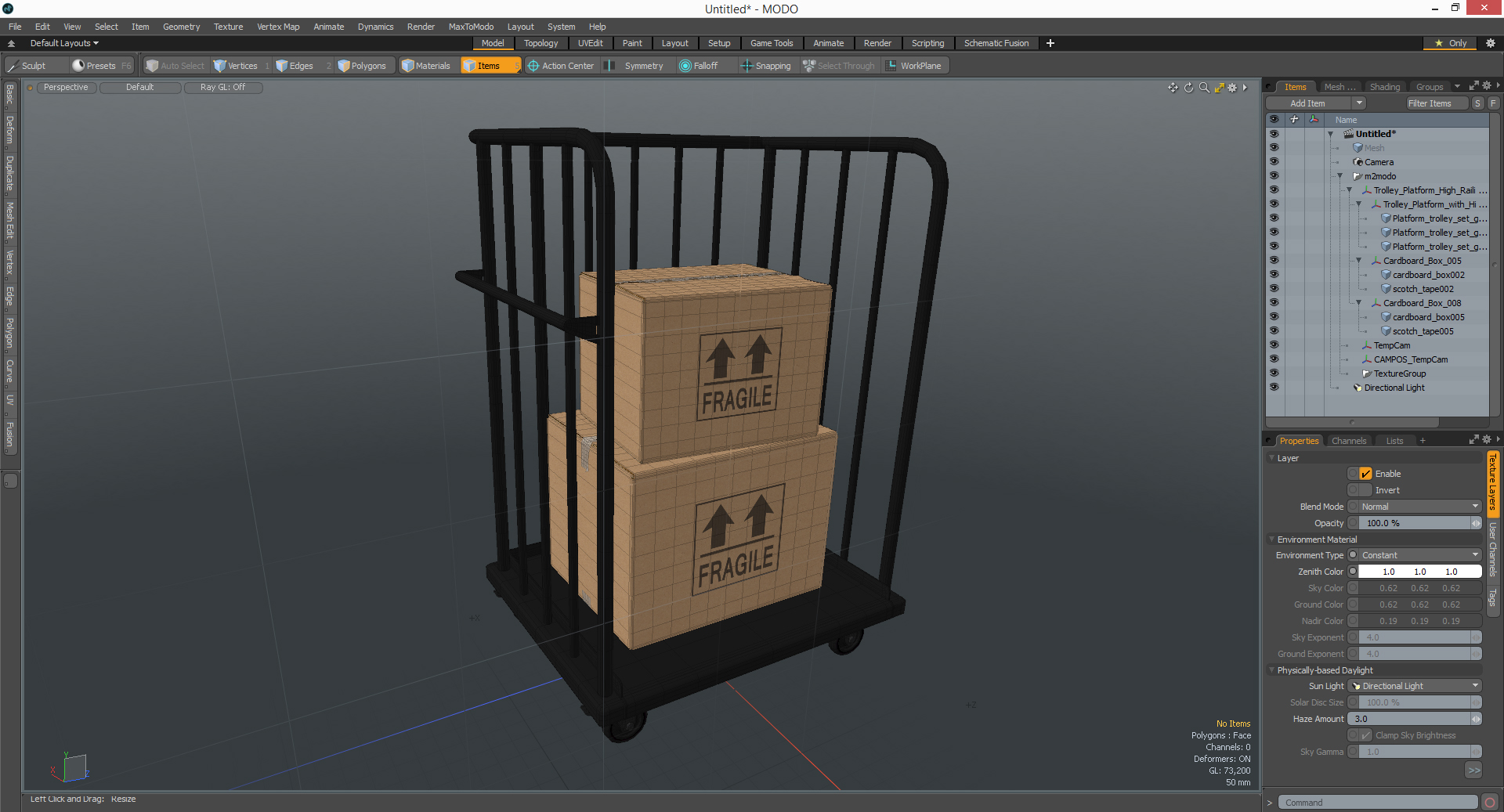
Task: Open the Action Center options
Action: pyautogui.click(x=561, y=66)
